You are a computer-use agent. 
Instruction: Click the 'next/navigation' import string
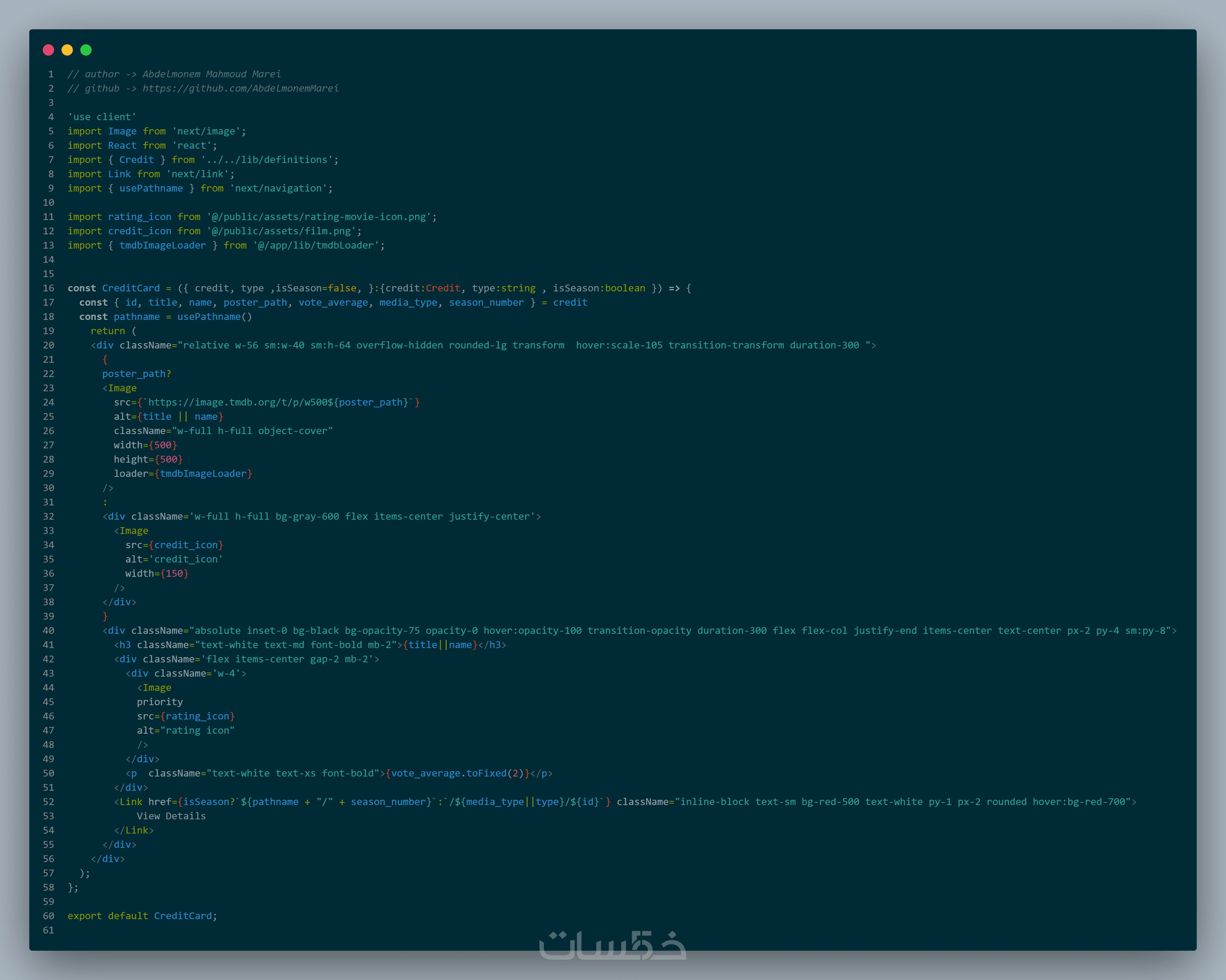278,188
